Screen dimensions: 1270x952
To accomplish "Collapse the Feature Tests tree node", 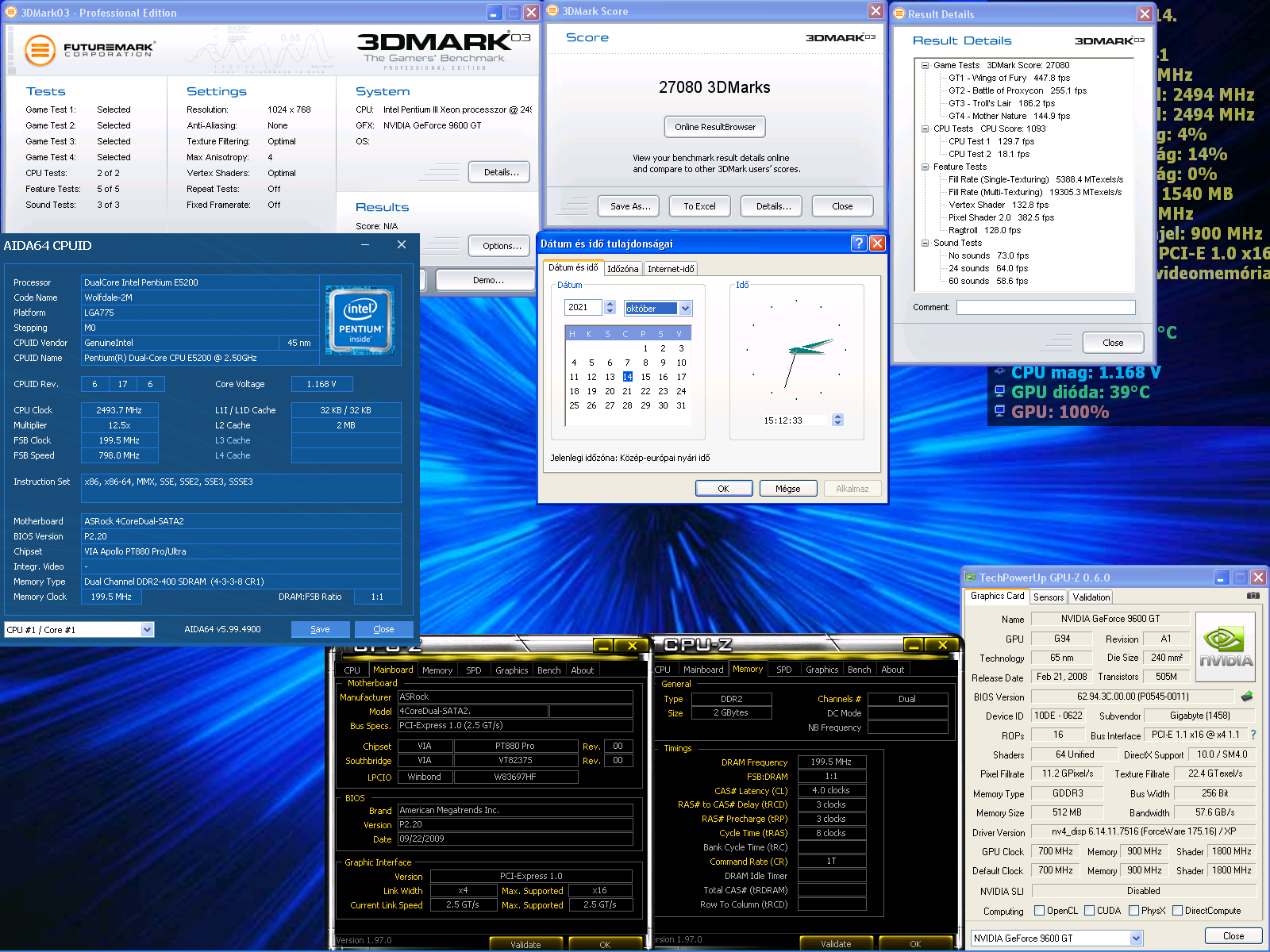I will tap(926, 167).
